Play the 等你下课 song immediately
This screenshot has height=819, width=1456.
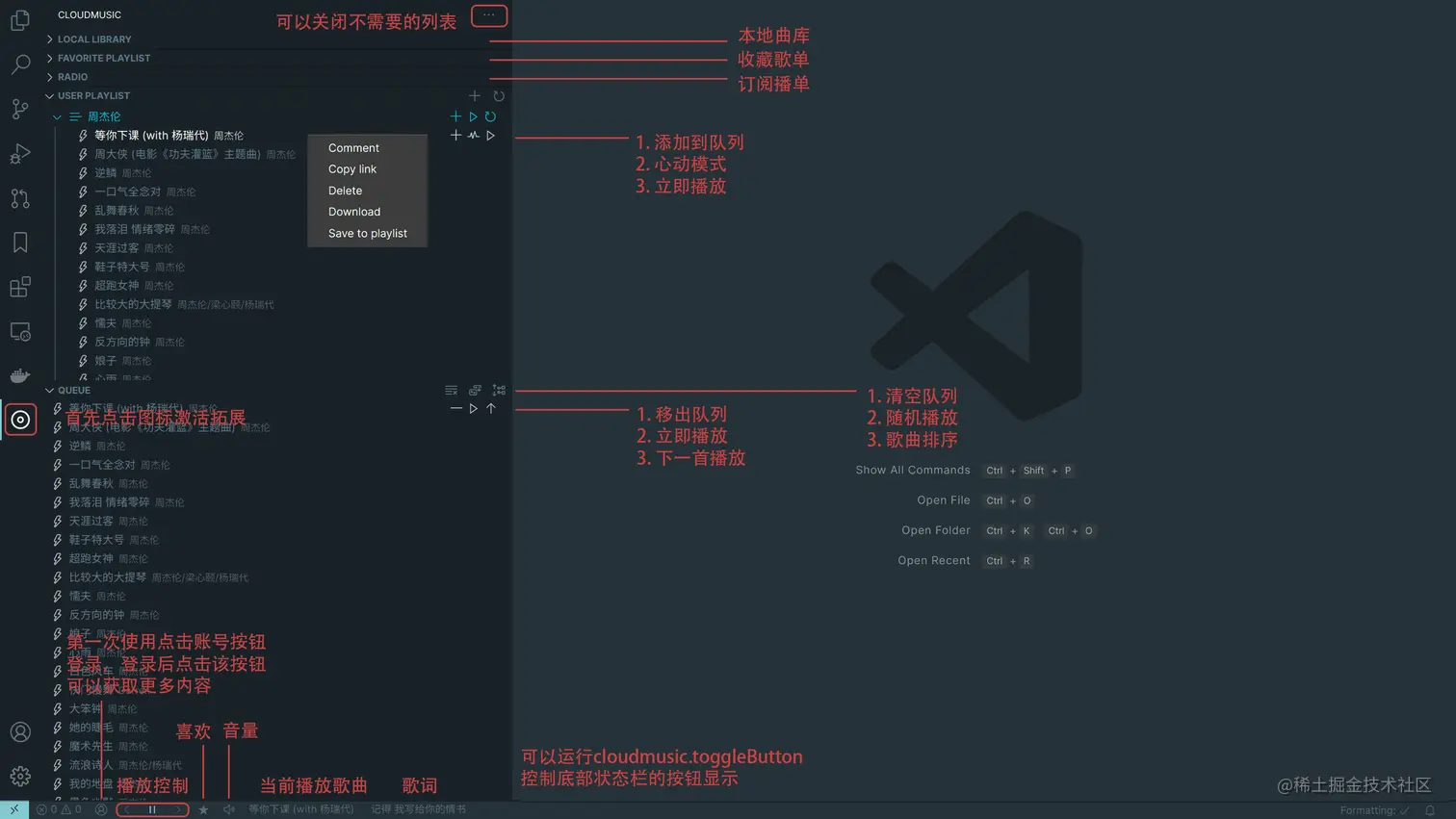[490, 136]
